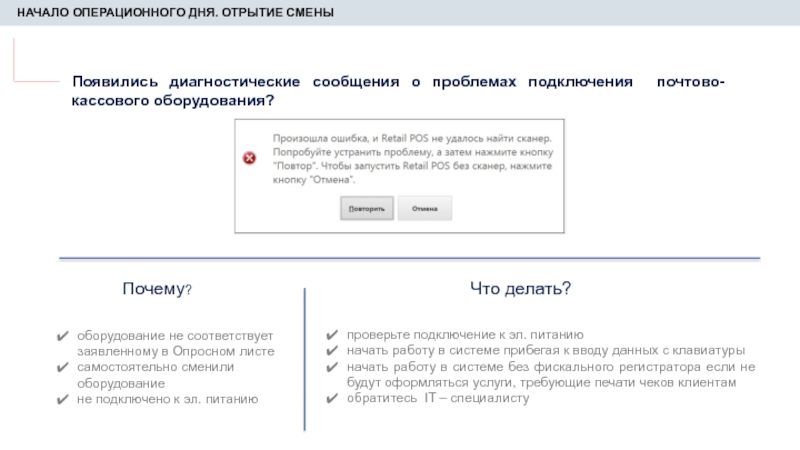Click the 'Что делать?' heading
800x450 pixels.
click(520, 288)
